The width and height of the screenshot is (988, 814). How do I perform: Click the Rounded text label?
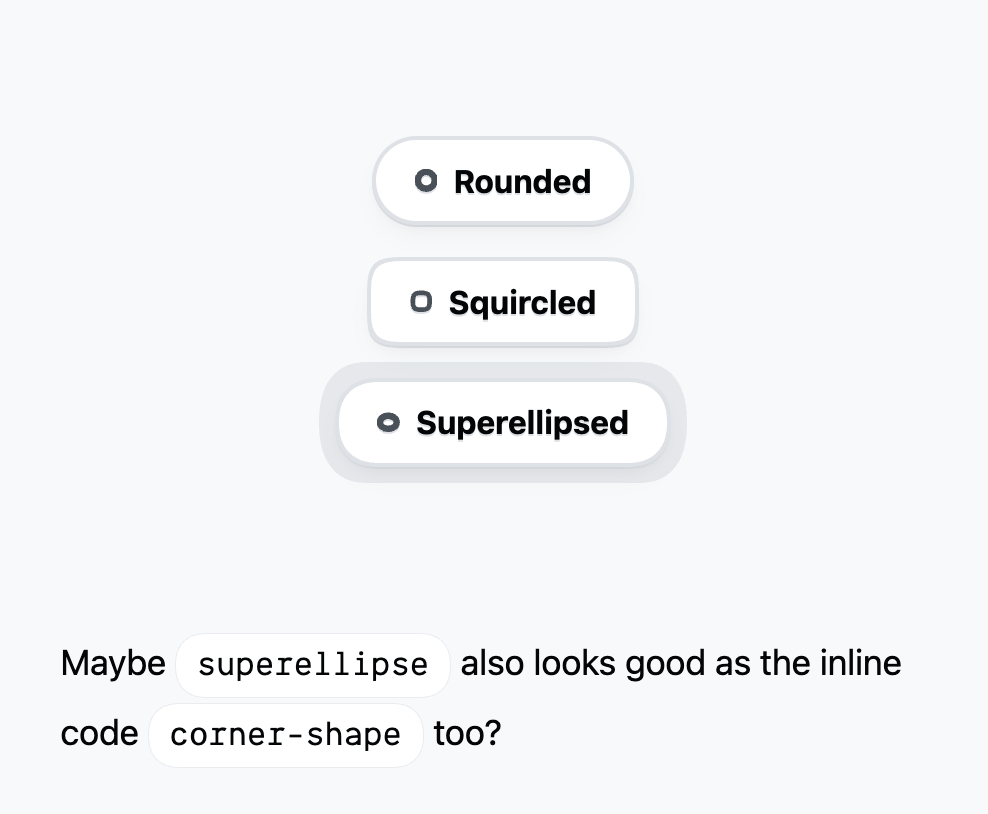[522, 182]
